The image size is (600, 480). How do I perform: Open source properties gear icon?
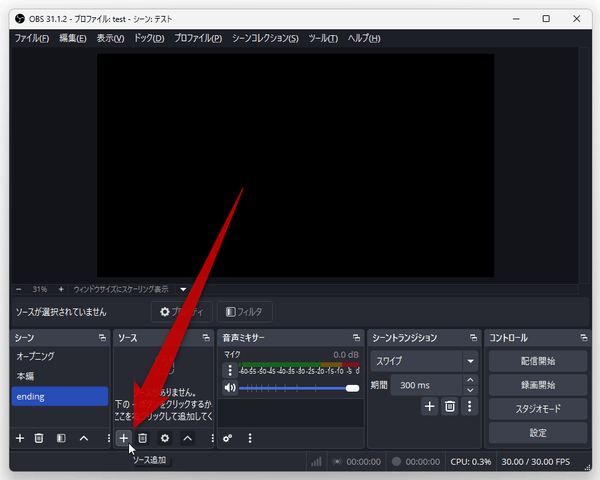click(165, 438)
